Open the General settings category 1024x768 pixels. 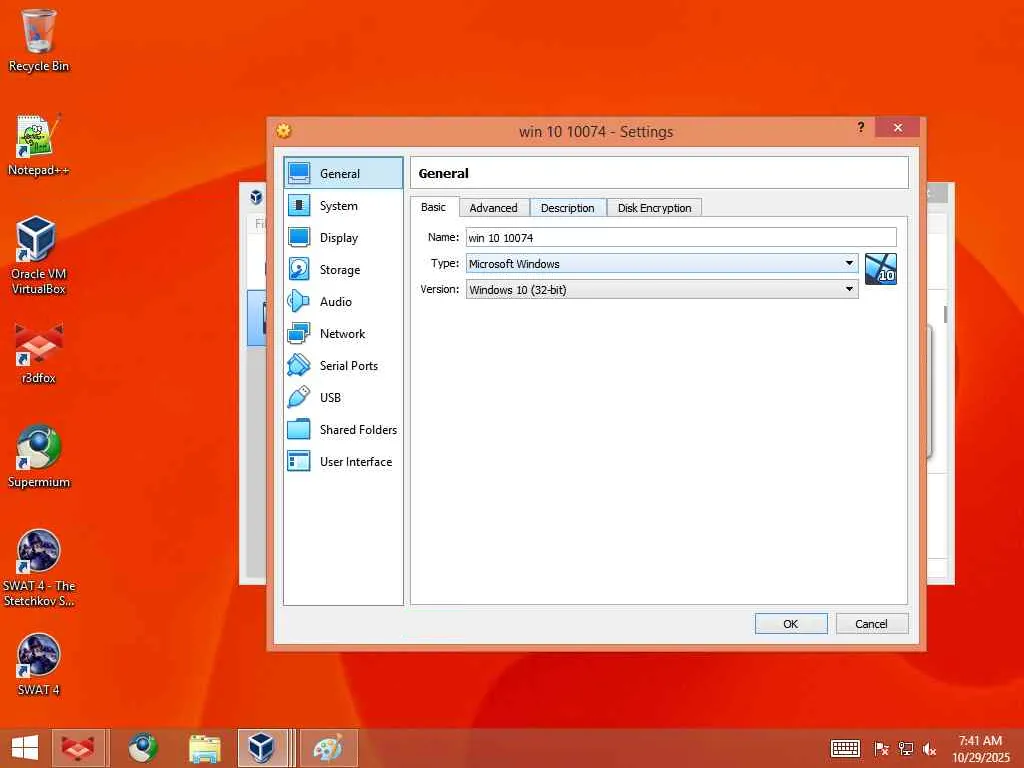pos(344,173)
